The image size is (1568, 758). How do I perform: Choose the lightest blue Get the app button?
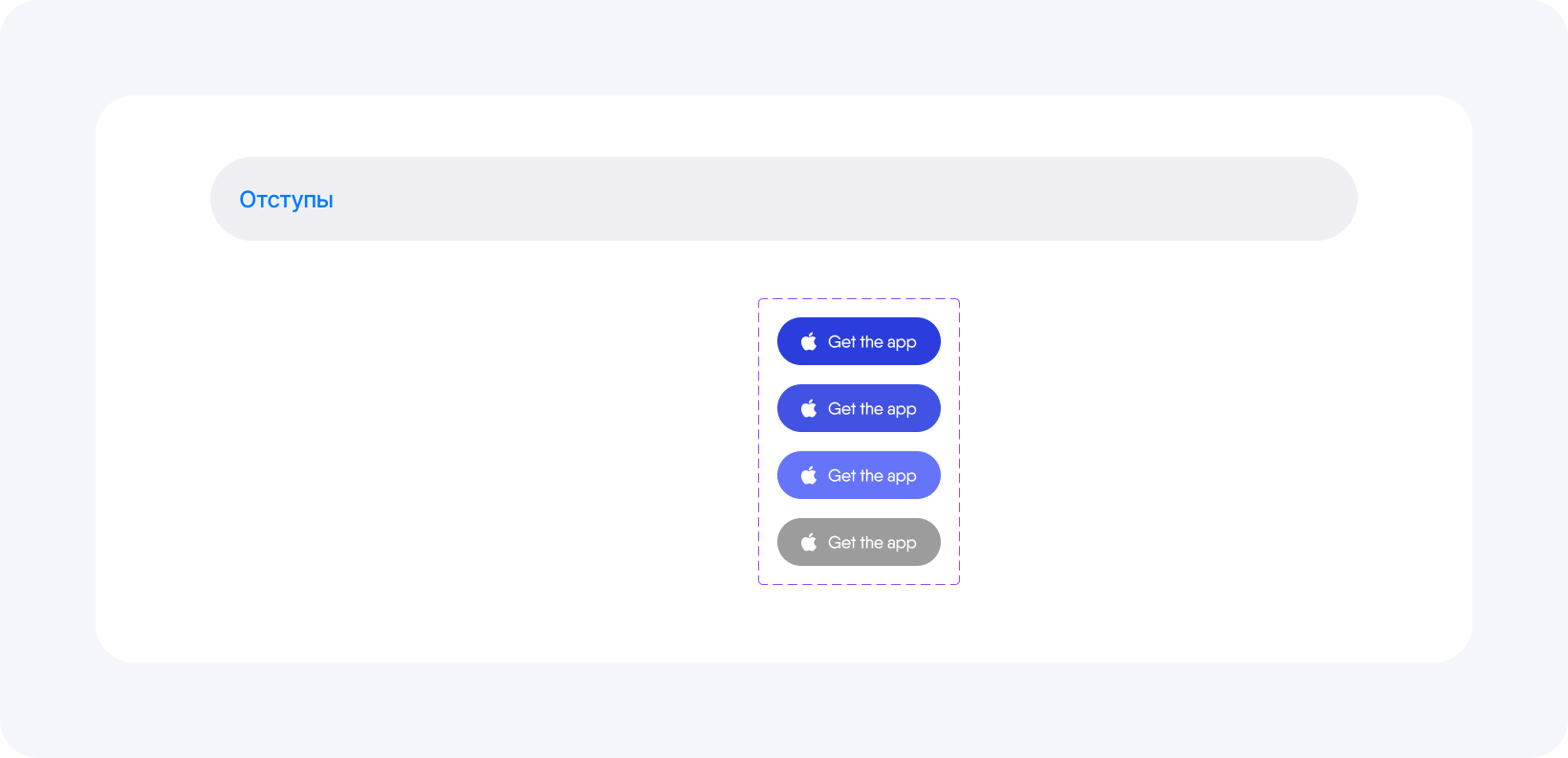coord(859,475)
